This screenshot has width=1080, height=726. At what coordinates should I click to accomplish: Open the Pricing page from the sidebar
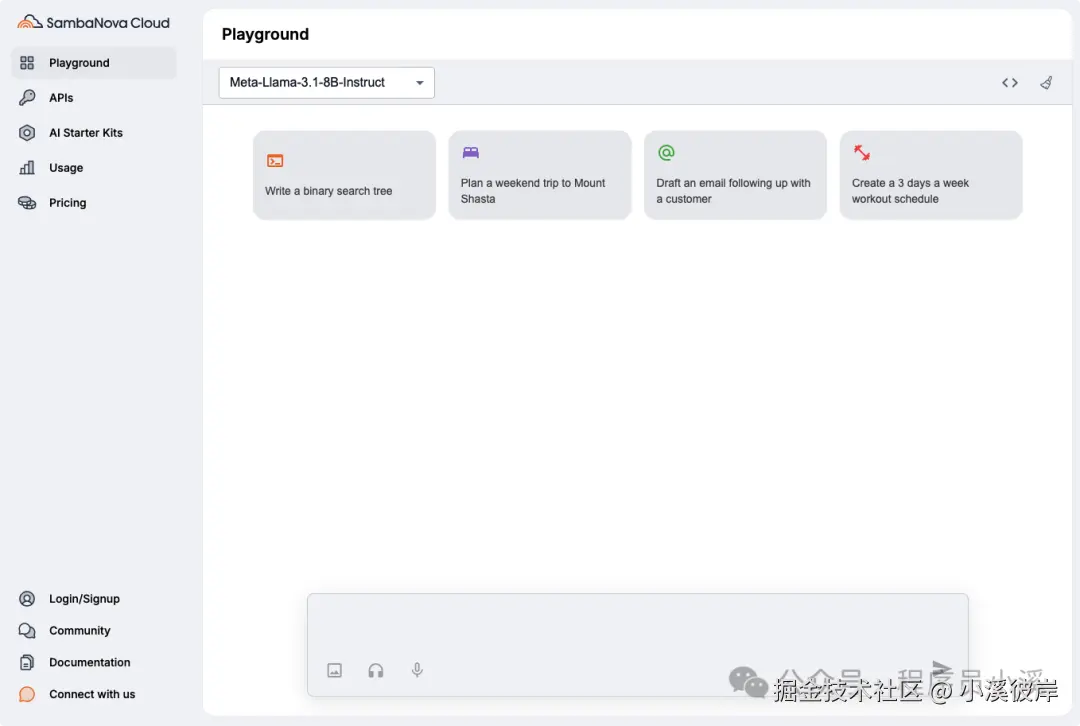67,202
